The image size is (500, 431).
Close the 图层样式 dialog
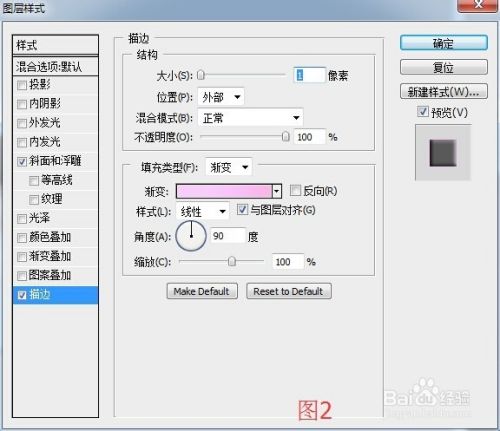[x=479, y=5]
